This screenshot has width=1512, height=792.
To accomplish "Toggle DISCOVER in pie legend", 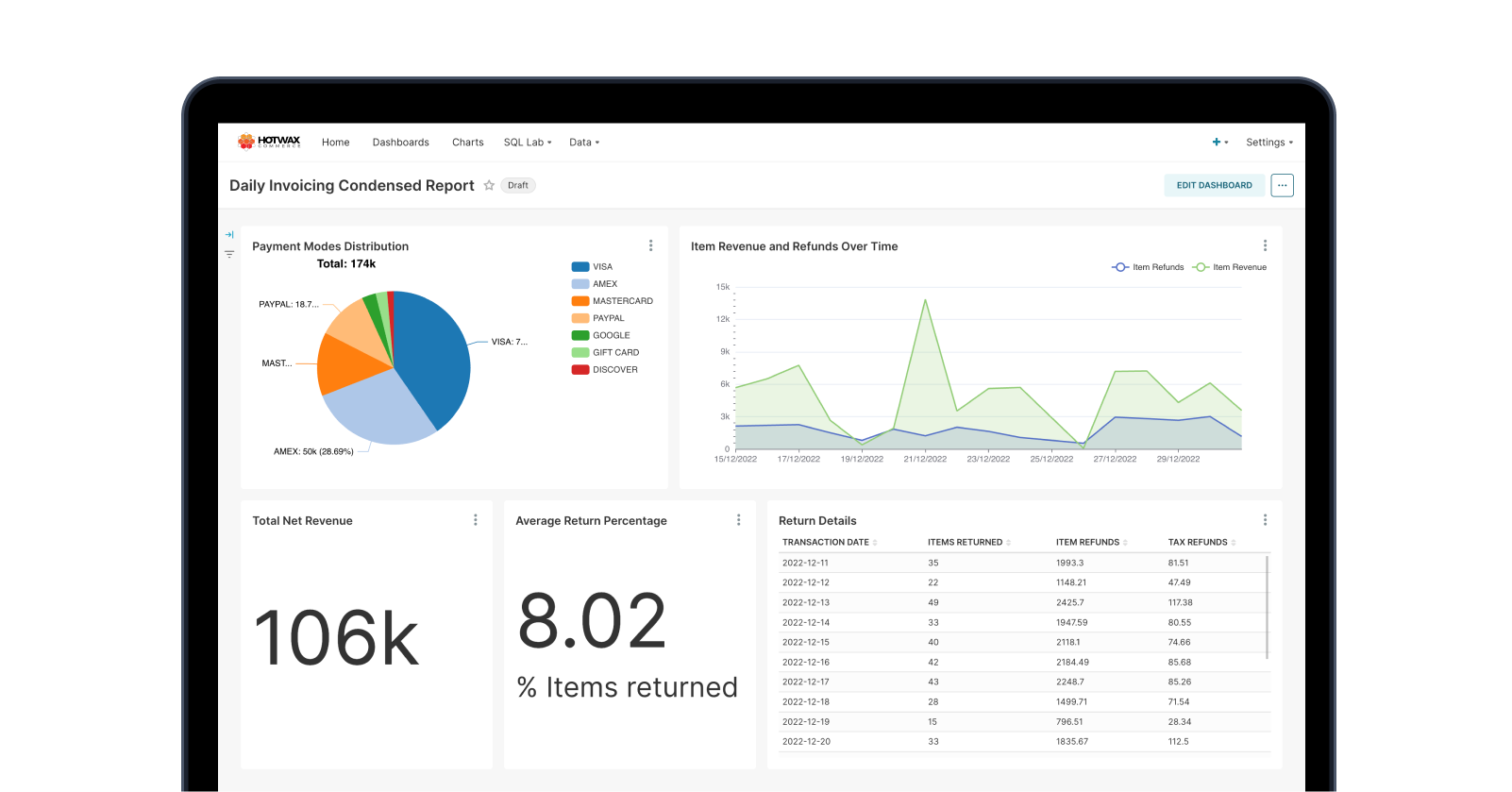I will tap(604, 370).
